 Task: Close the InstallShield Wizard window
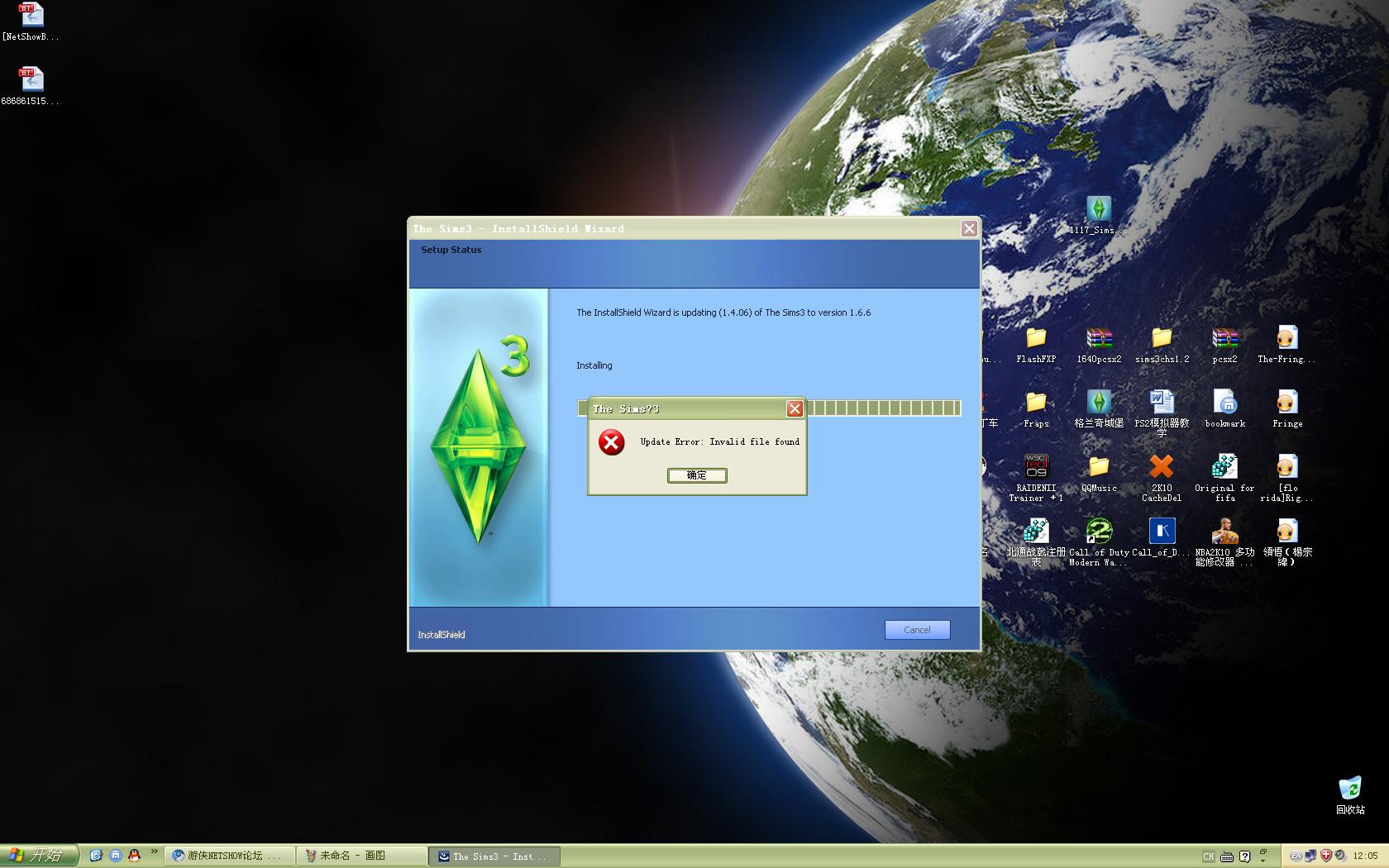[969, 229]
